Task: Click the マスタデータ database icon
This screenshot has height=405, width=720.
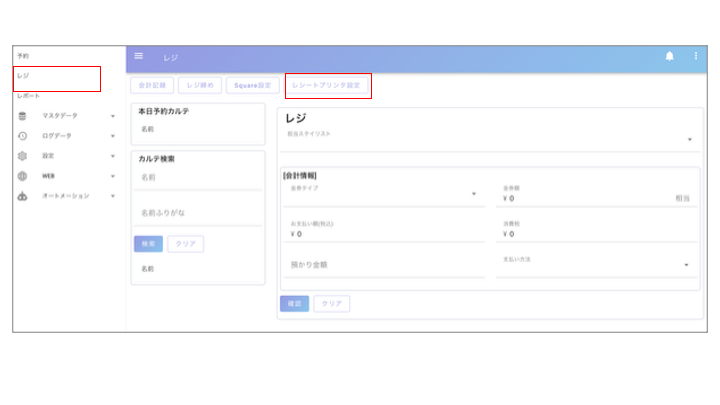Action: pyautogui.click(x=22, y=116)
